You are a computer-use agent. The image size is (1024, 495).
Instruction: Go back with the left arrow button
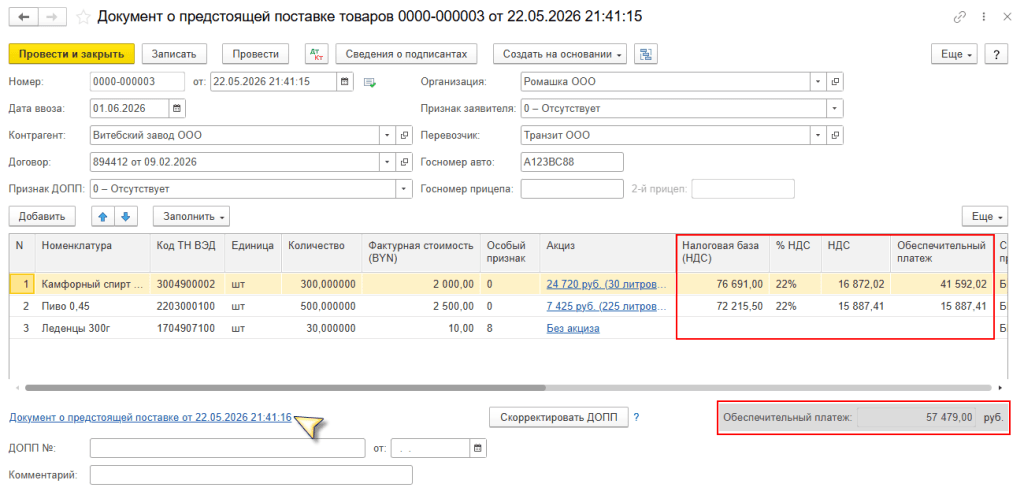tap(24, 17)
